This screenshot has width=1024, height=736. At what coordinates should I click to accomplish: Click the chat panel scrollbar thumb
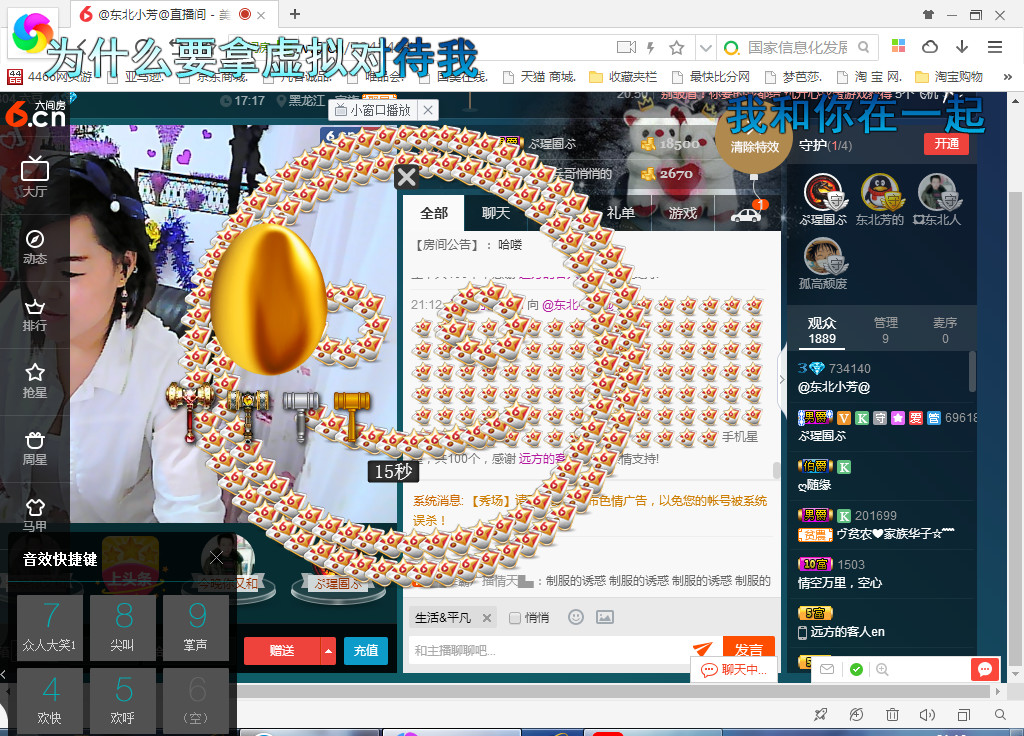776,470
